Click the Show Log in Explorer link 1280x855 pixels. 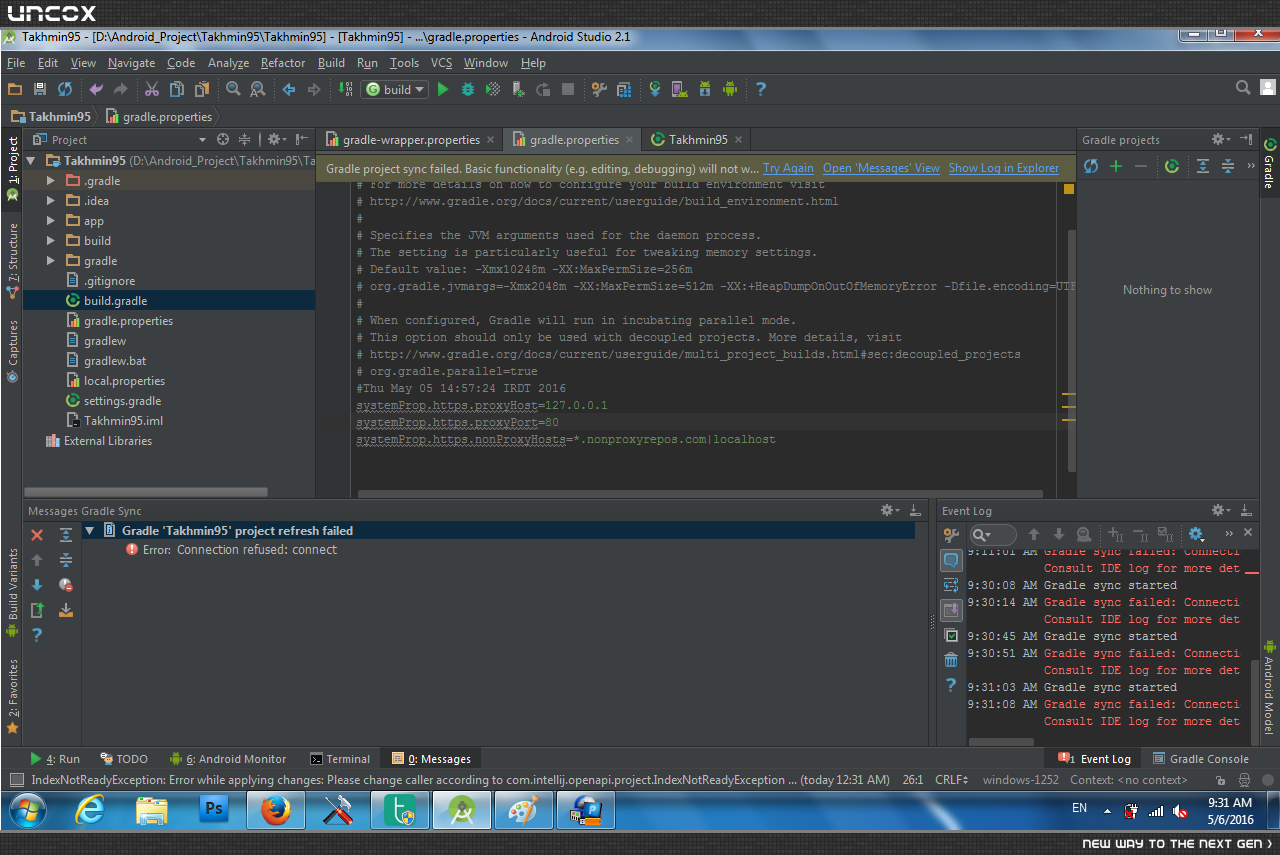1004,168
